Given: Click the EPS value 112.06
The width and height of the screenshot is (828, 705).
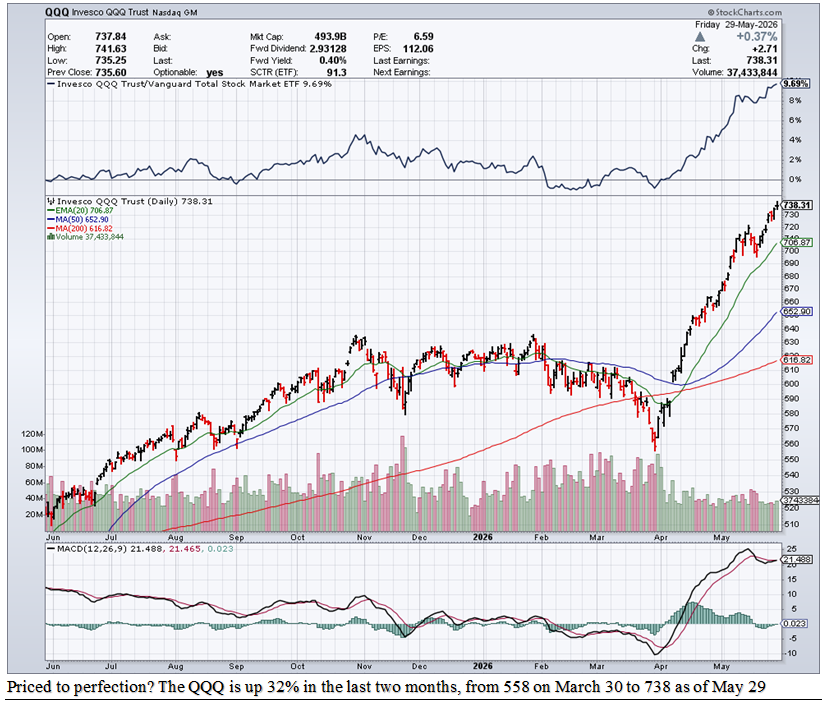Looking at the screenshot, I should (x=418, y=49).
